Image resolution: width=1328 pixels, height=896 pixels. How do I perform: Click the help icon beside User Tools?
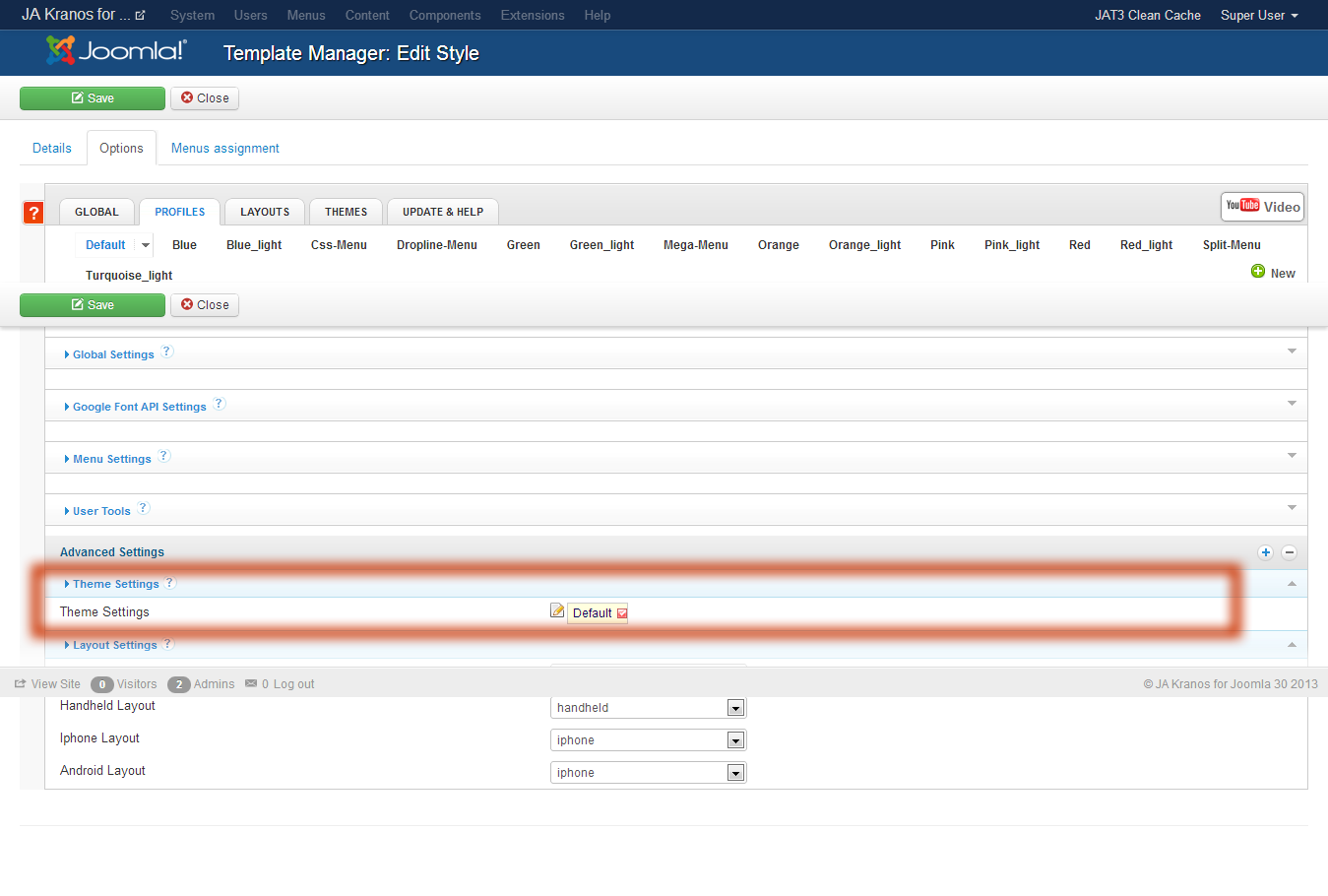click(x=144, y=508)
